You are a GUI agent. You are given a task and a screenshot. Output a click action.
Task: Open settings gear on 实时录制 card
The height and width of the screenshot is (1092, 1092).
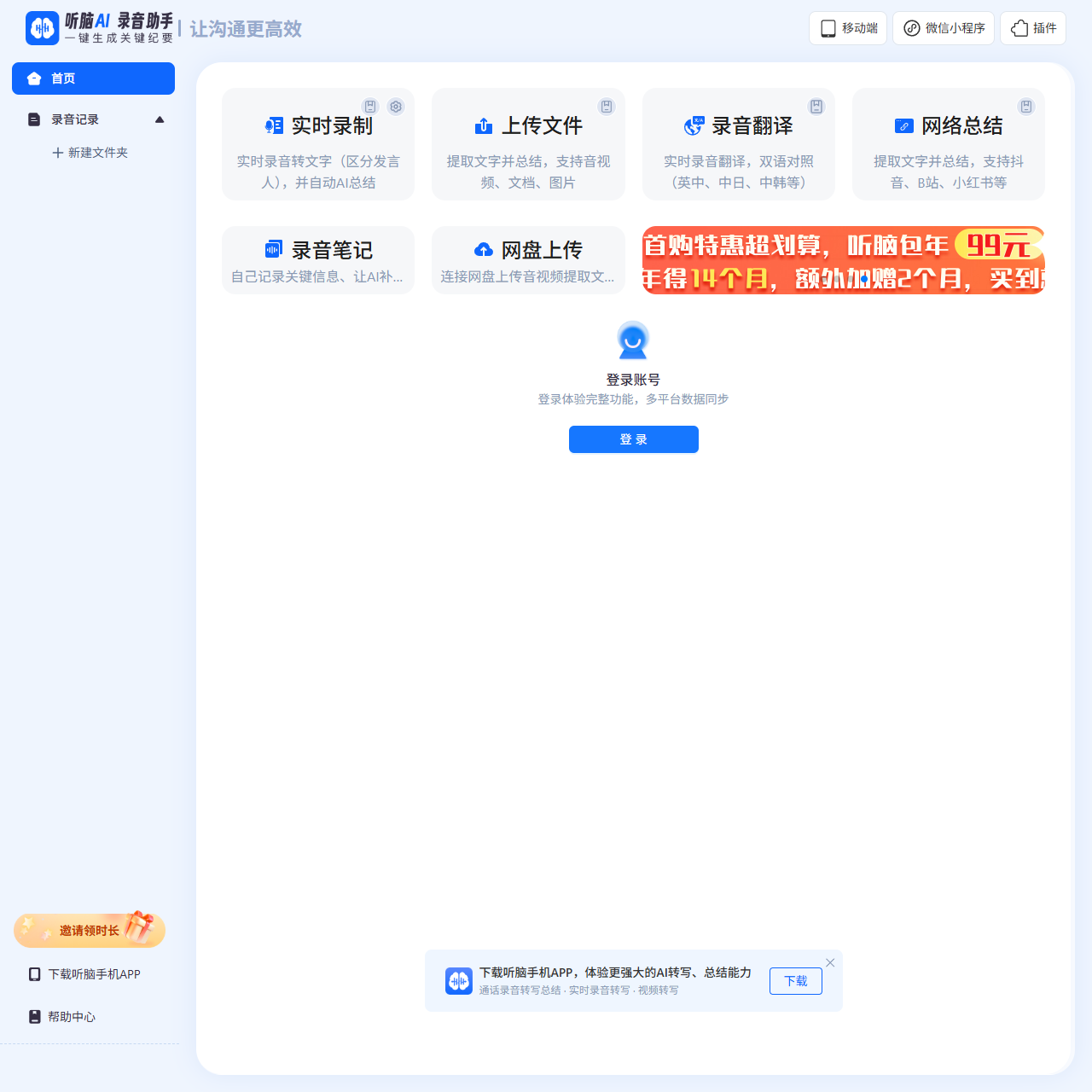(x=396, y=107)
